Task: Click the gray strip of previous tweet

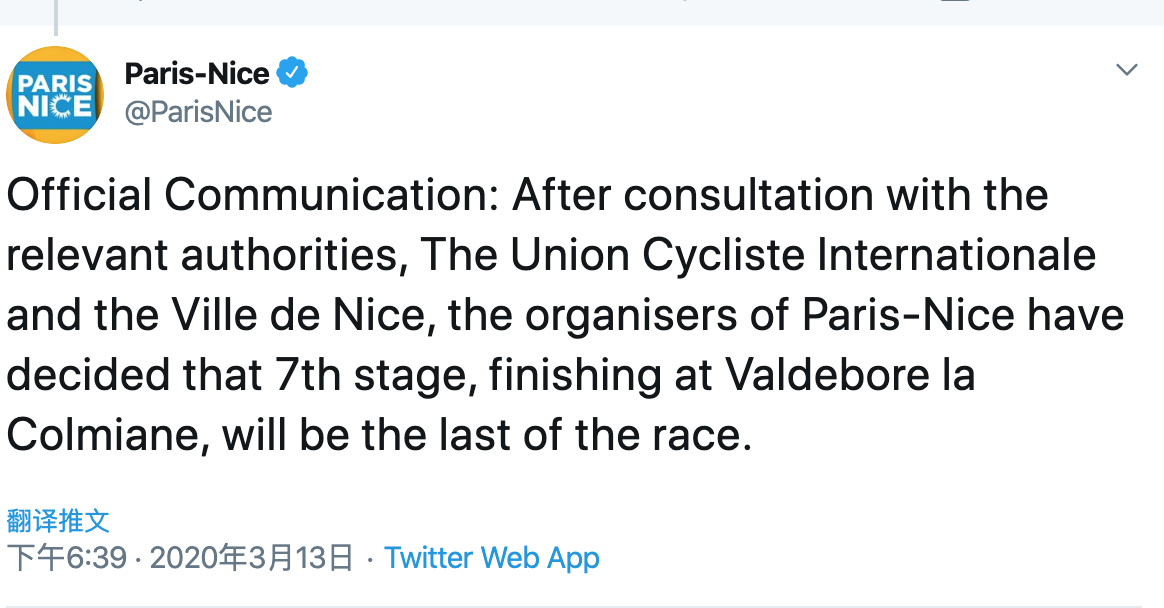Action: pyautogui.click(x=582, y=12)
